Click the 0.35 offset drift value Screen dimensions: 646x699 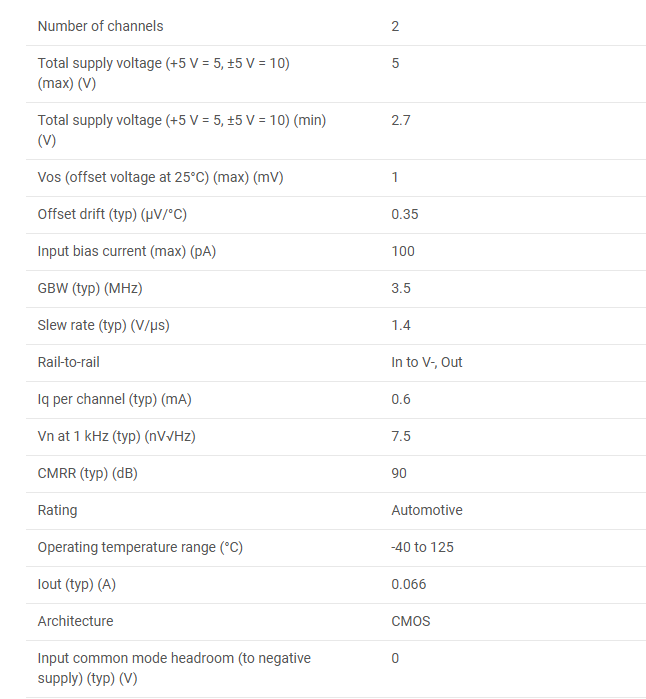(x=405, y=214)
